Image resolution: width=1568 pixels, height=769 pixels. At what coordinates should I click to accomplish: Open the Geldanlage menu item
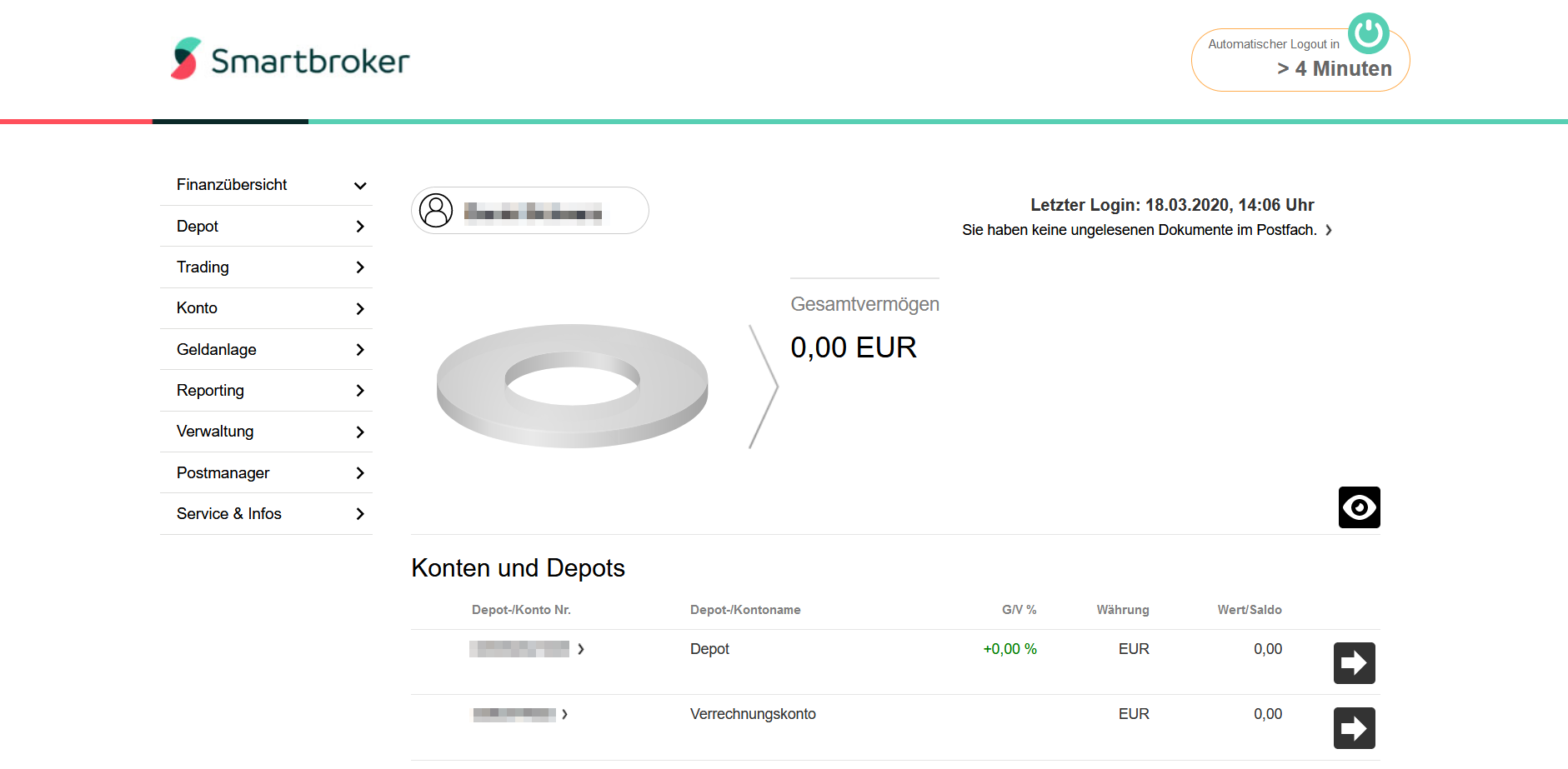pyautogui.click(x=266, y=350)
